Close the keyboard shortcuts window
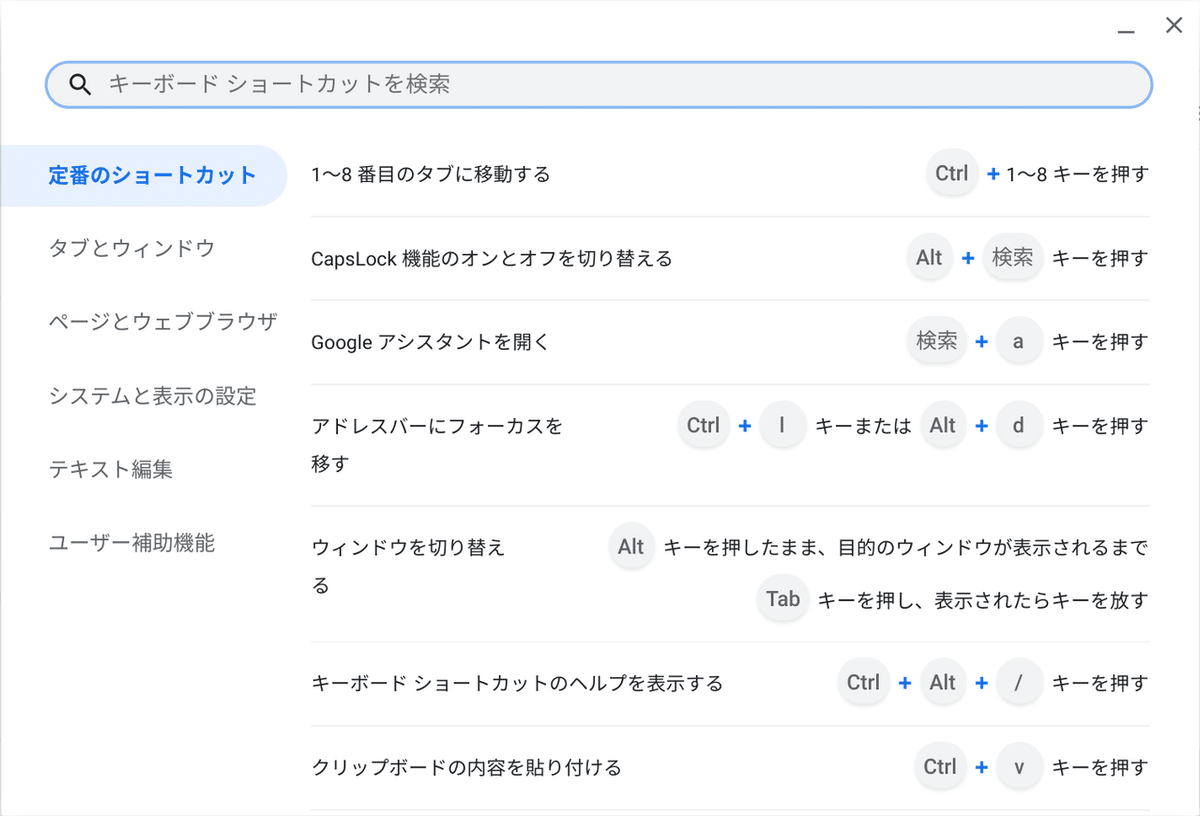Viewport: 1200px width, 816px height. [1174, 26]
